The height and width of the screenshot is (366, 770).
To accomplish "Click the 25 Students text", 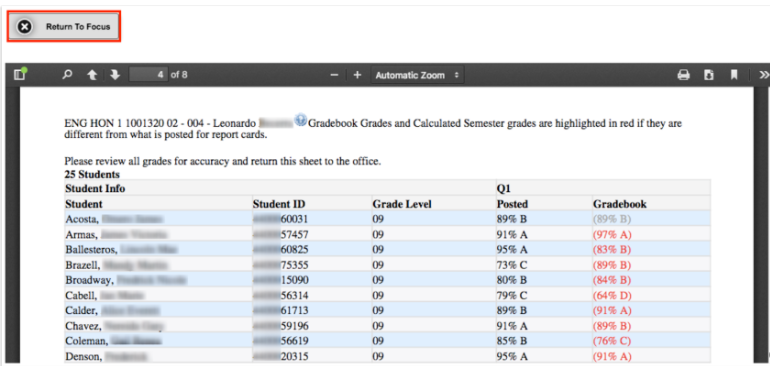I will pos(92,174).
